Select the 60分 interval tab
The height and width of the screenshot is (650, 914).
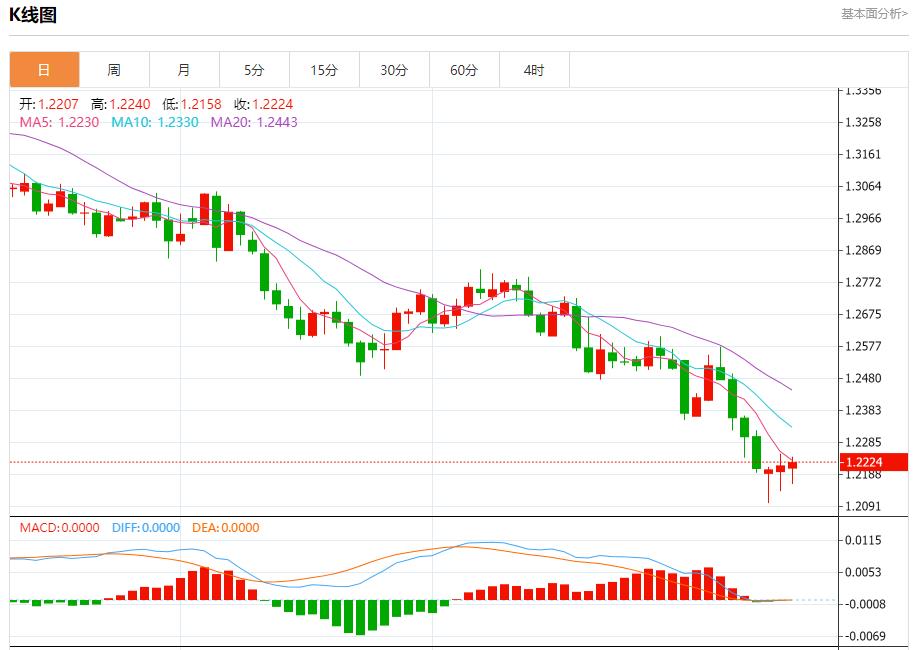[x=464, y=70]
